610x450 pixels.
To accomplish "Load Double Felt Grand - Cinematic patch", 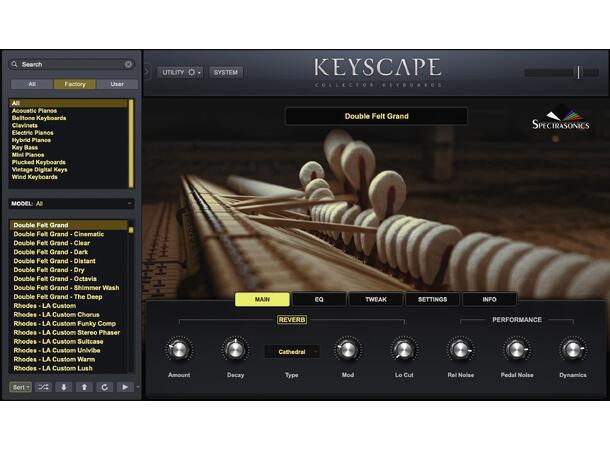I will pyautogui.click(x=69, y=234).
